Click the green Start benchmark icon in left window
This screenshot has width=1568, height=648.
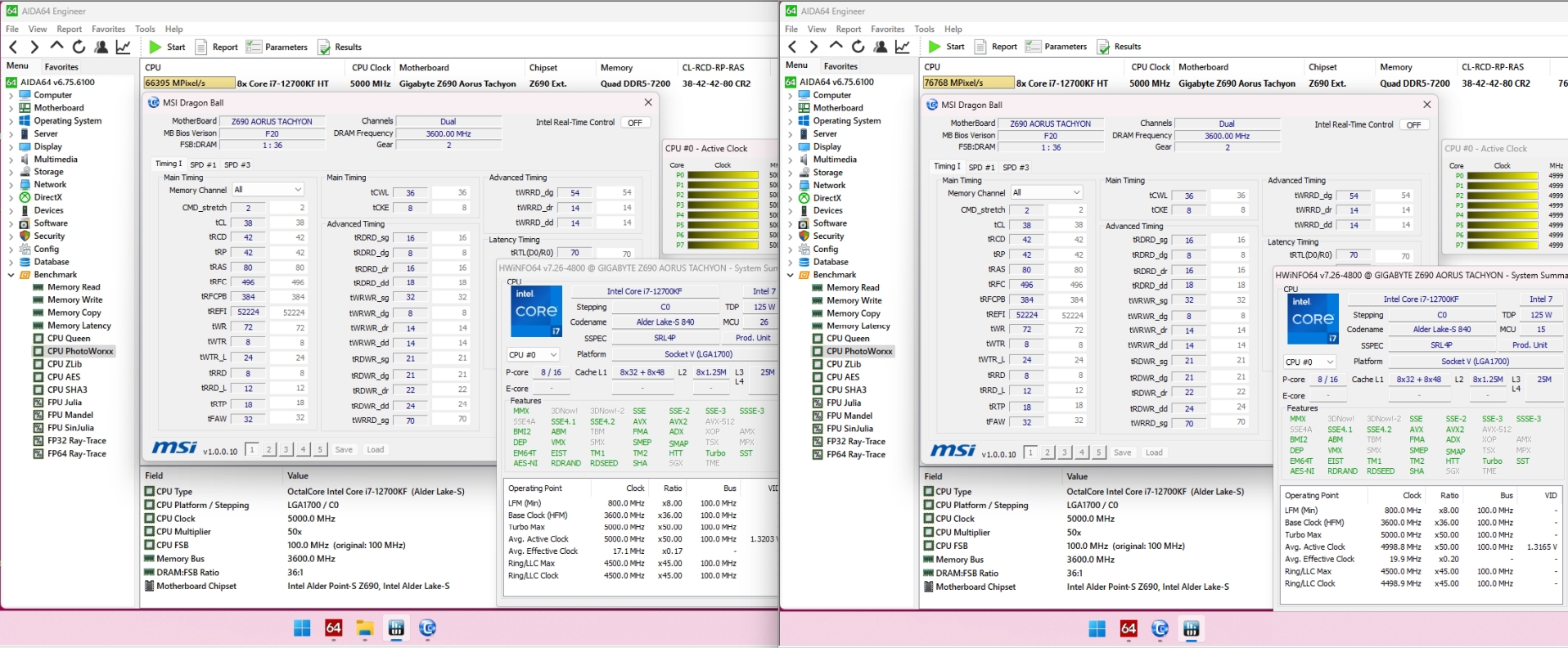click(x=155, y=47)
